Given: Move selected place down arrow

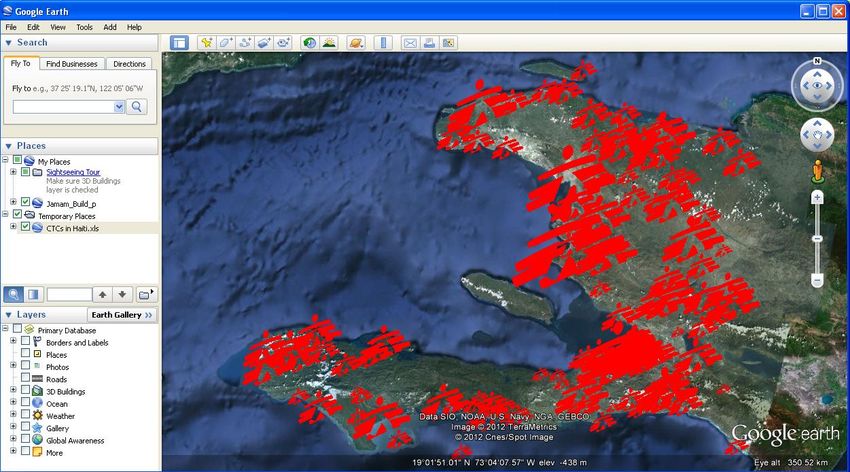Looking at the screenshot, I should pyautogui.click(x=123, y=294).
